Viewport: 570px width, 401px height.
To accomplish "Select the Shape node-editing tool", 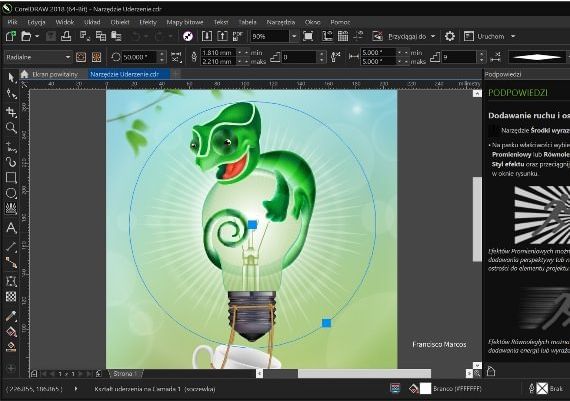I will 11,94.
